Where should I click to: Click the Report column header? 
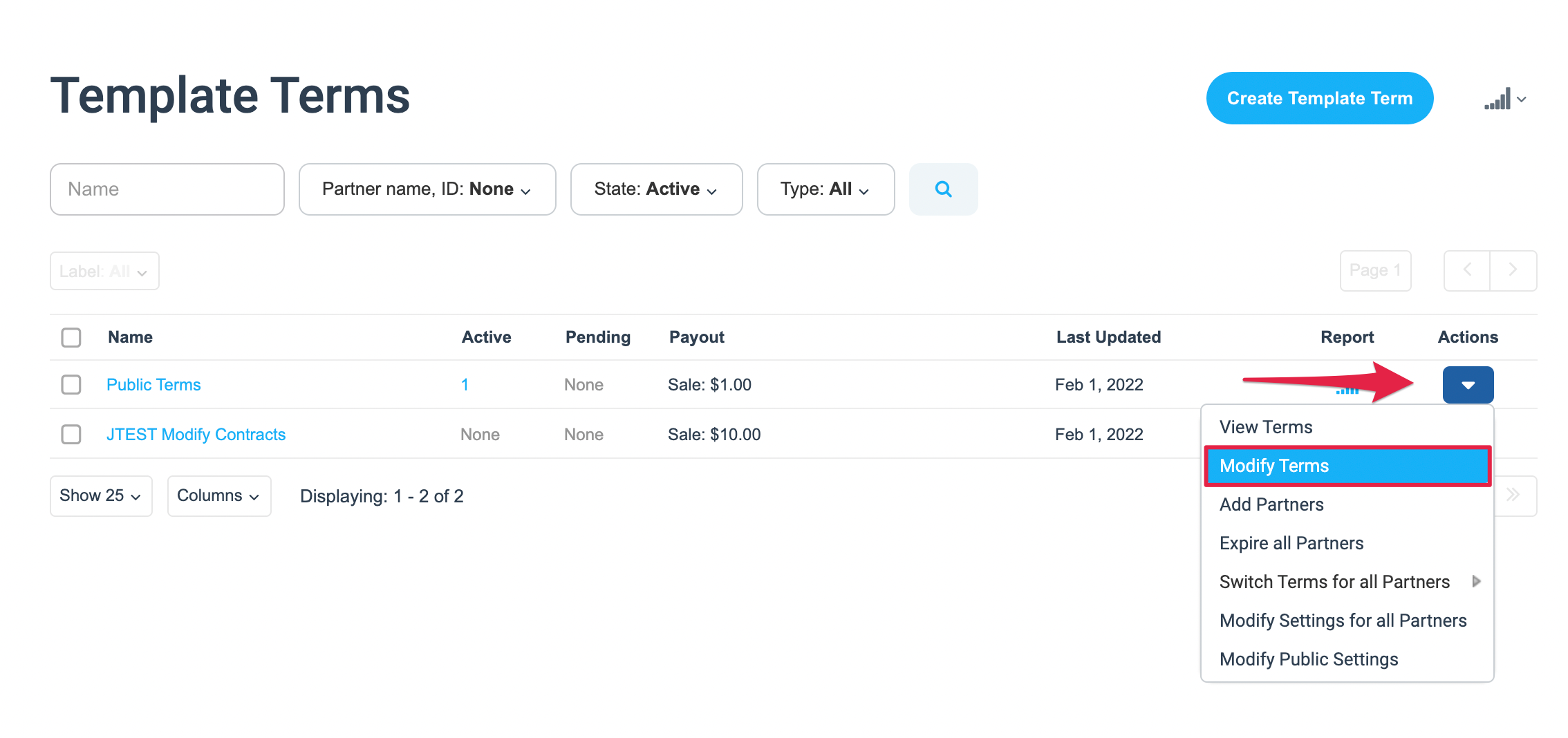(1347, 337)
